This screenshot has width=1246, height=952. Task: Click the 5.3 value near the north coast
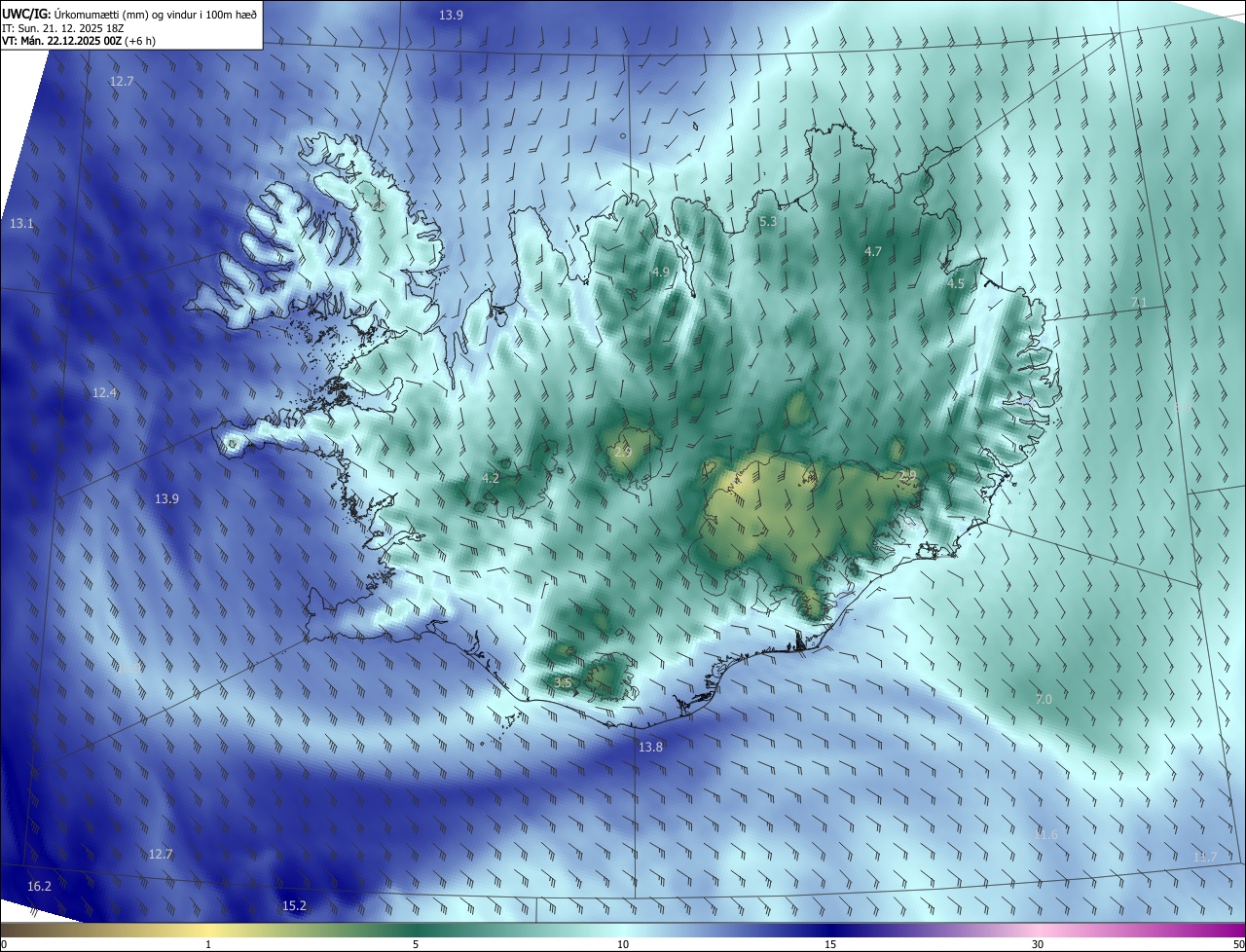click(768, 222)
